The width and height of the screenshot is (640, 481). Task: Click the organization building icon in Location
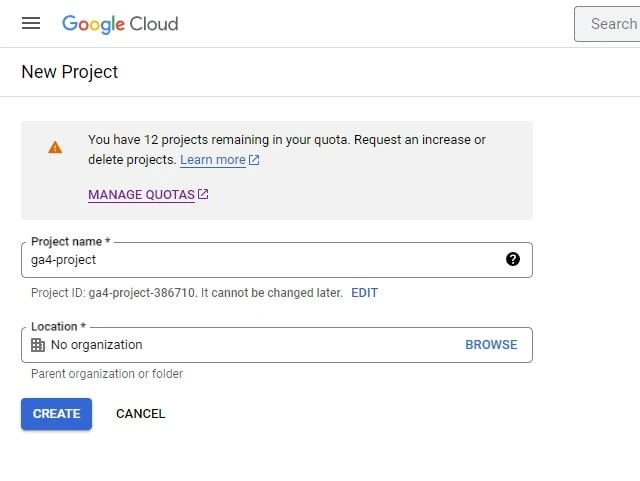[x=38, y=345]
